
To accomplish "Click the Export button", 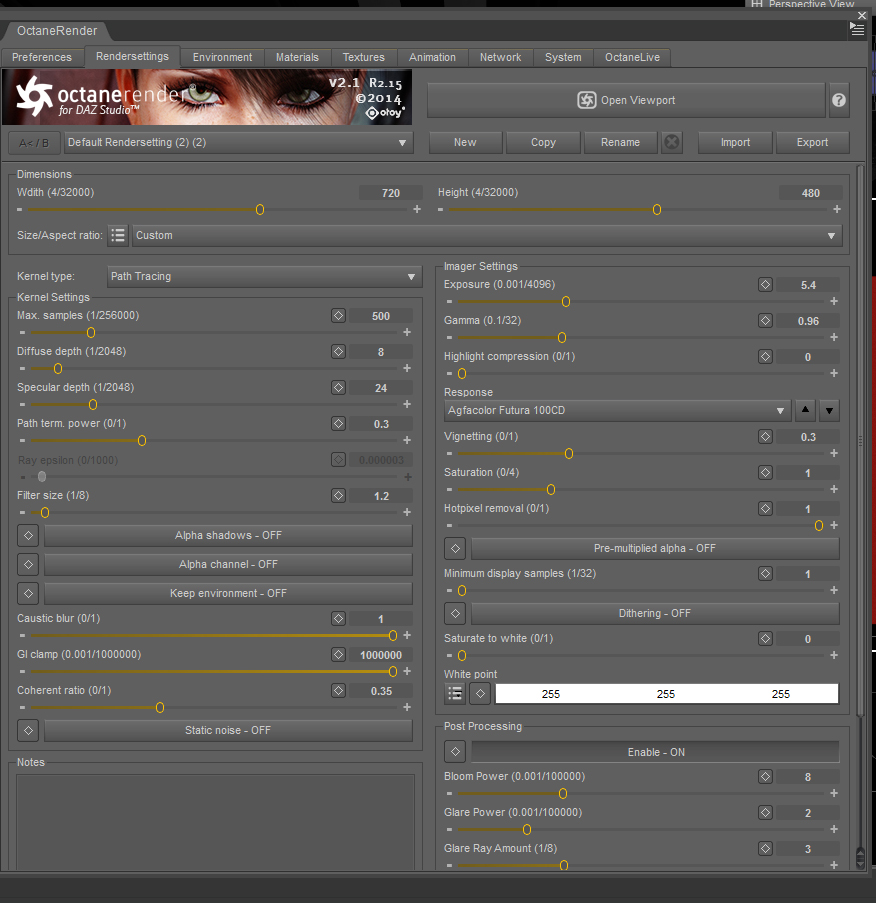I will pyautogui.click(x=813, y=143).
